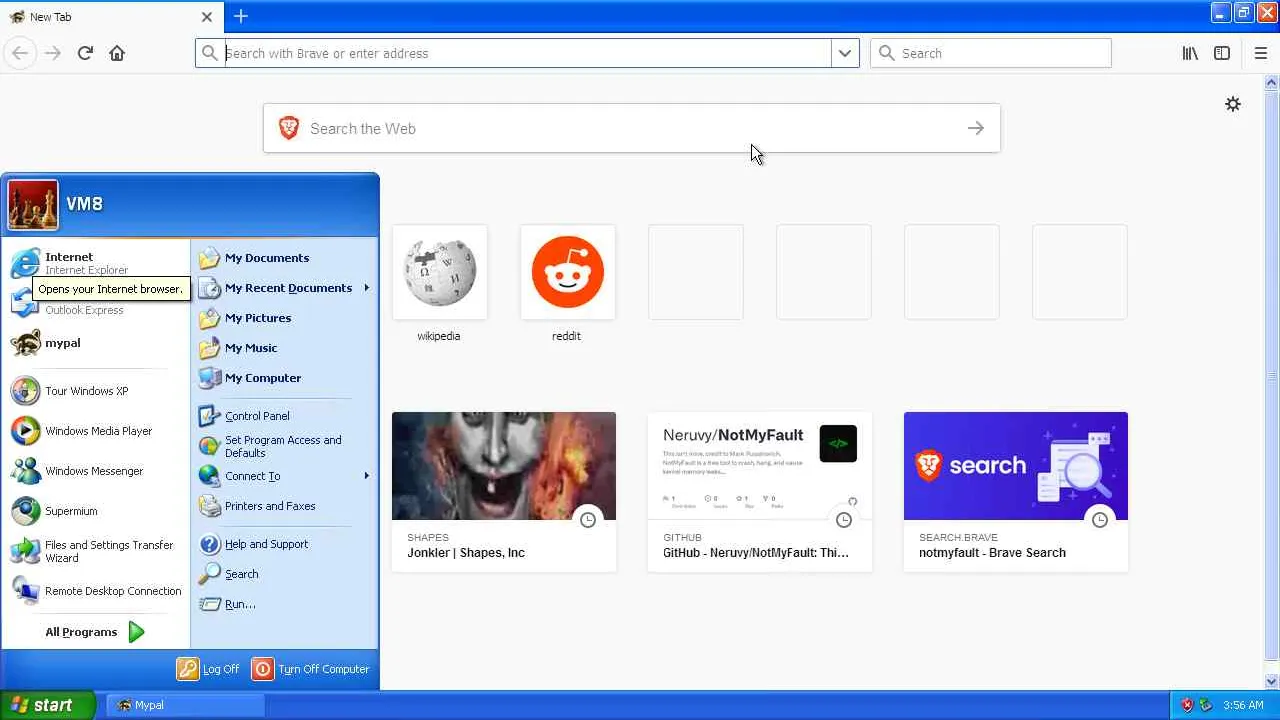
Task: Open Printers and Faxes
Action: 284,506
